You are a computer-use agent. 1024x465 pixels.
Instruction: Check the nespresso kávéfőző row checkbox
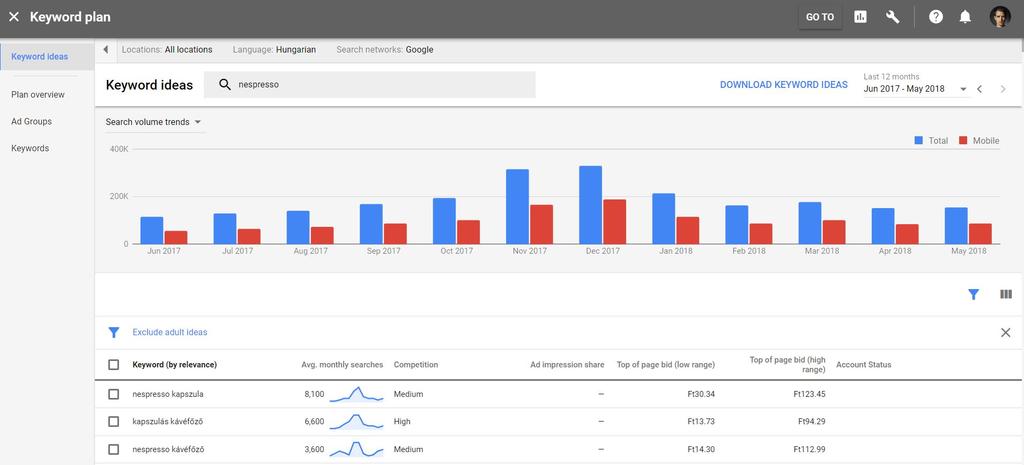pyautogui.click(x=114, y=449)
